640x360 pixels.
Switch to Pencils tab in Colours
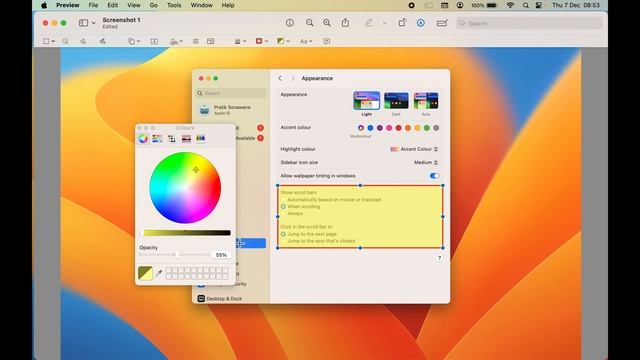click(200, 139)
